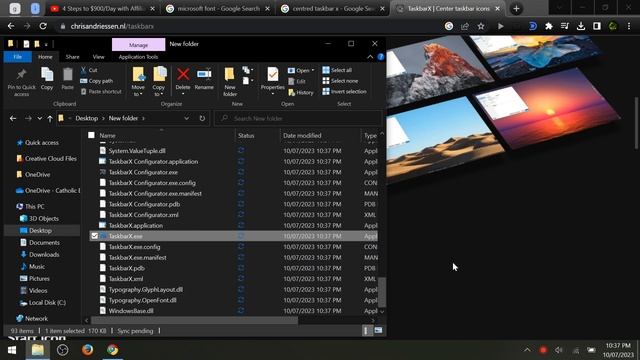Switch to the Home ribbon tab
640x360 pixels.
point(45,57)
